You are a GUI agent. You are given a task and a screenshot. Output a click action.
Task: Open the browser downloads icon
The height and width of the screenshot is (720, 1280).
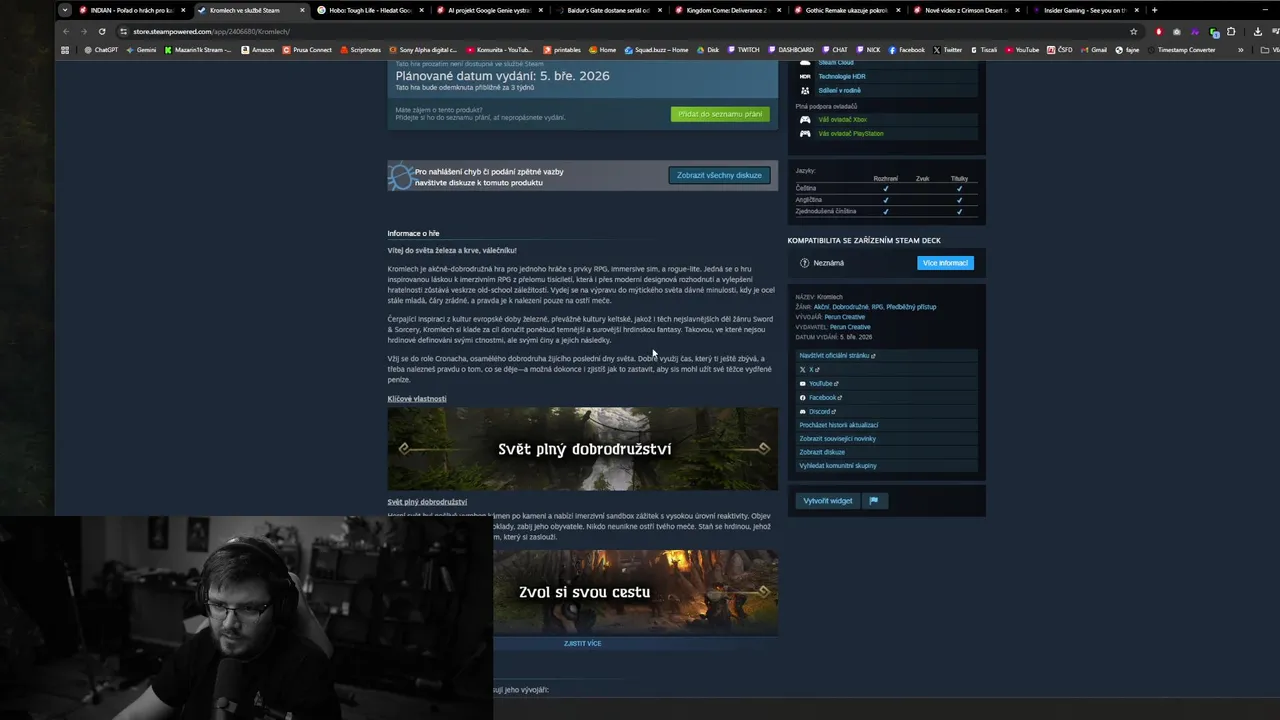click(x=1257, y=31)
